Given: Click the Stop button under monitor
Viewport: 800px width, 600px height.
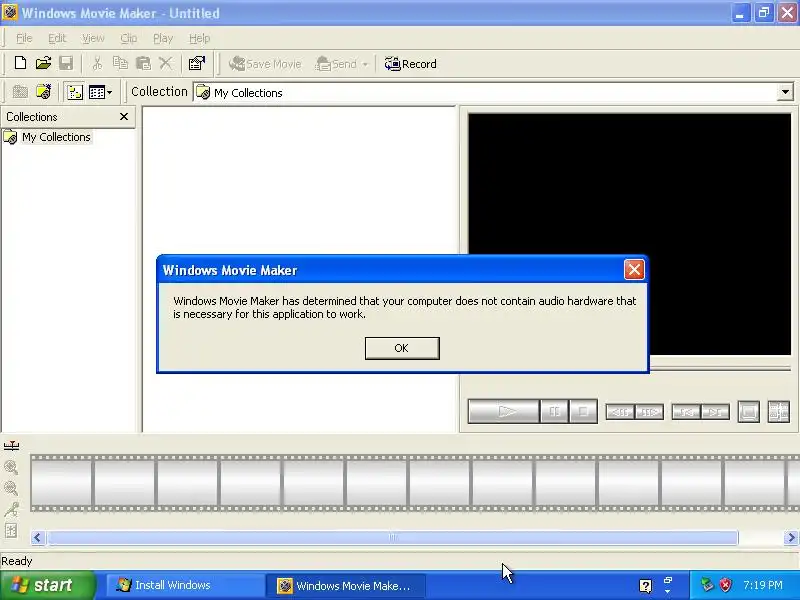Looking at the screenshot, I should (x=583, y=411).
